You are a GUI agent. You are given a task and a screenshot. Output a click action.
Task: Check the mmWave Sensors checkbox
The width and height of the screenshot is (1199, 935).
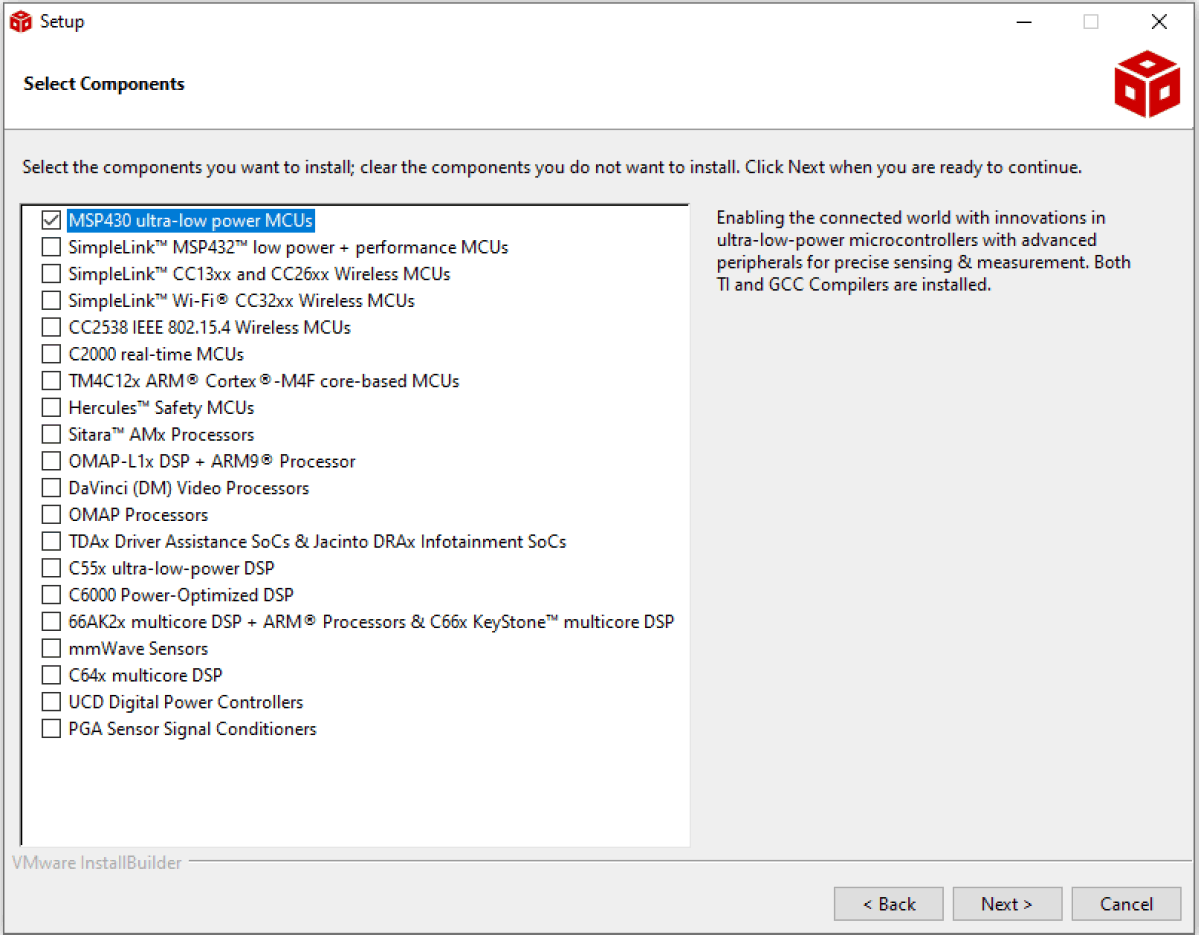pyautogui.click(x=51, y=649)
